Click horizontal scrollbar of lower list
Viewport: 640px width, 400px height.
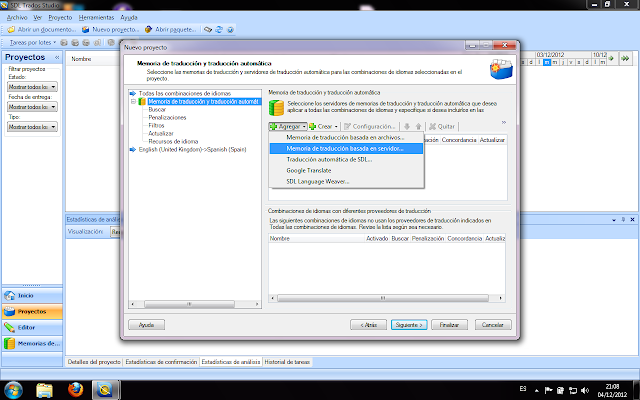click(x=387, y=298)
